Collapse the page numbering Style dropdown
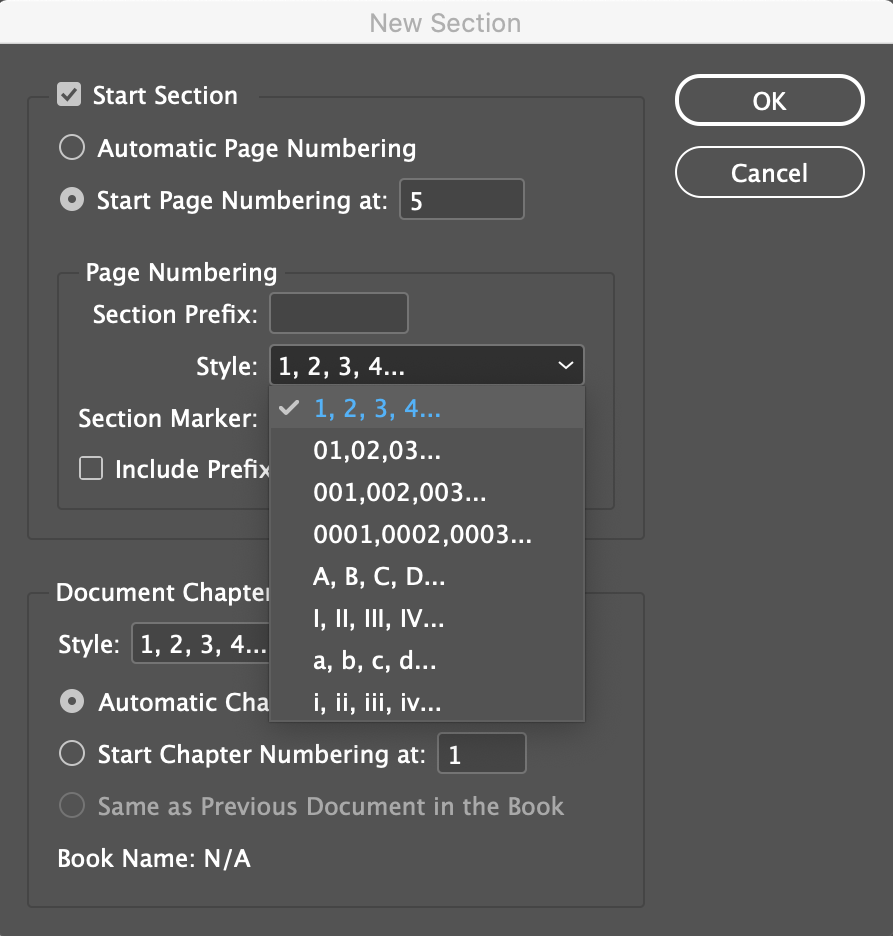893x936 pixels. [x=426, y=365]
